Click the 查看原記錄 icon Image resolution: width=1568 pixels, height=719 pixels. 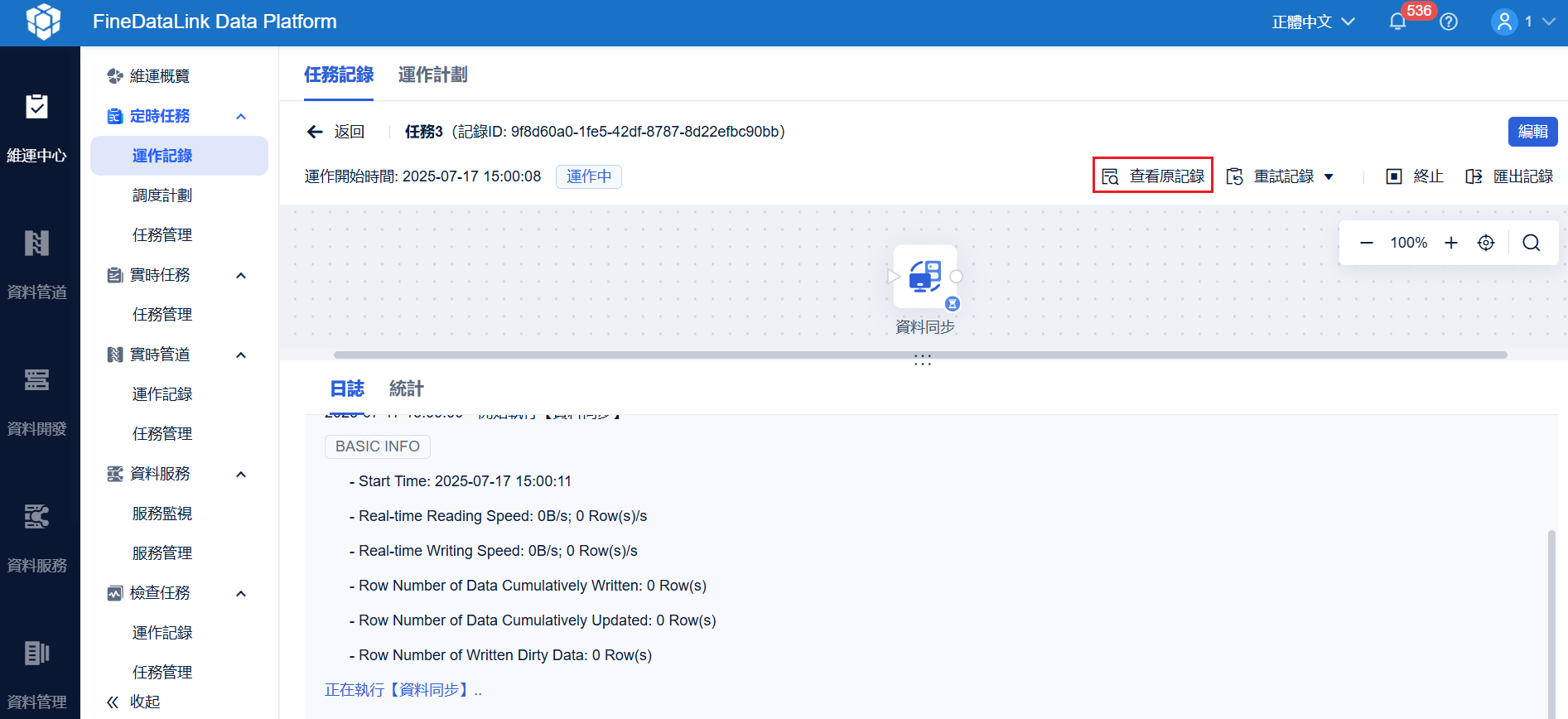pyautogui.click(x=1110, y=176)
